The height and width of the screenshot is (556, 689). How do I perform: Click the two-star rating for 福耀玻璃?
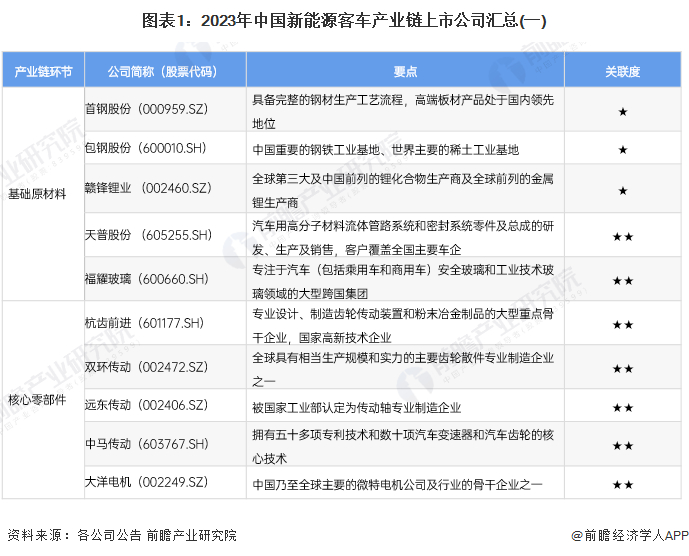(x=623, y=280)
